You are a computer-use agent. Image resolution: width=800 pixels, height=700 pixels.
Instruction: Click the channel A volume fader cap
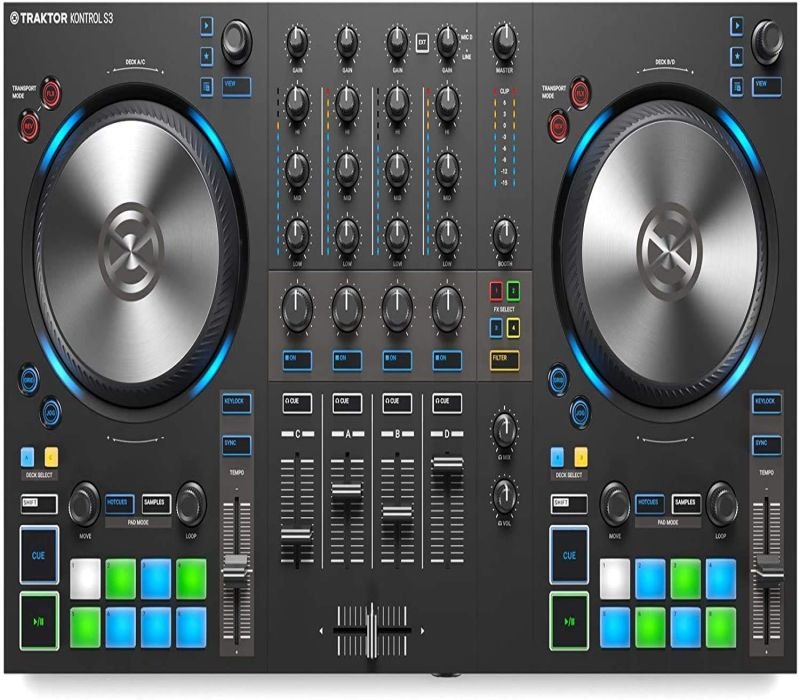(x=347, y=490)
